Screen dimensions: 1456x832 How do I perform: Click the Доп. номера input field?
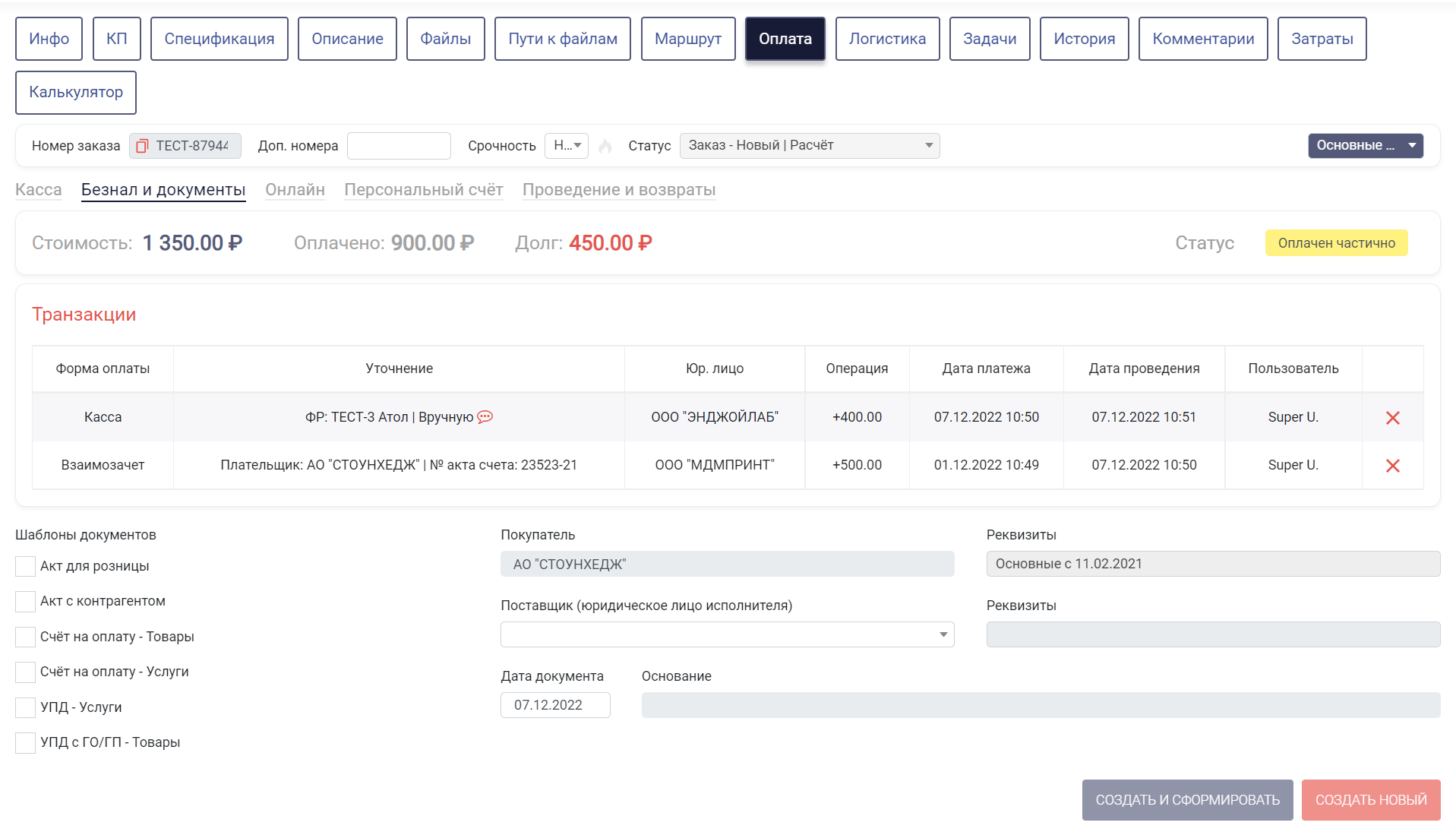click(x=399, y=146)
